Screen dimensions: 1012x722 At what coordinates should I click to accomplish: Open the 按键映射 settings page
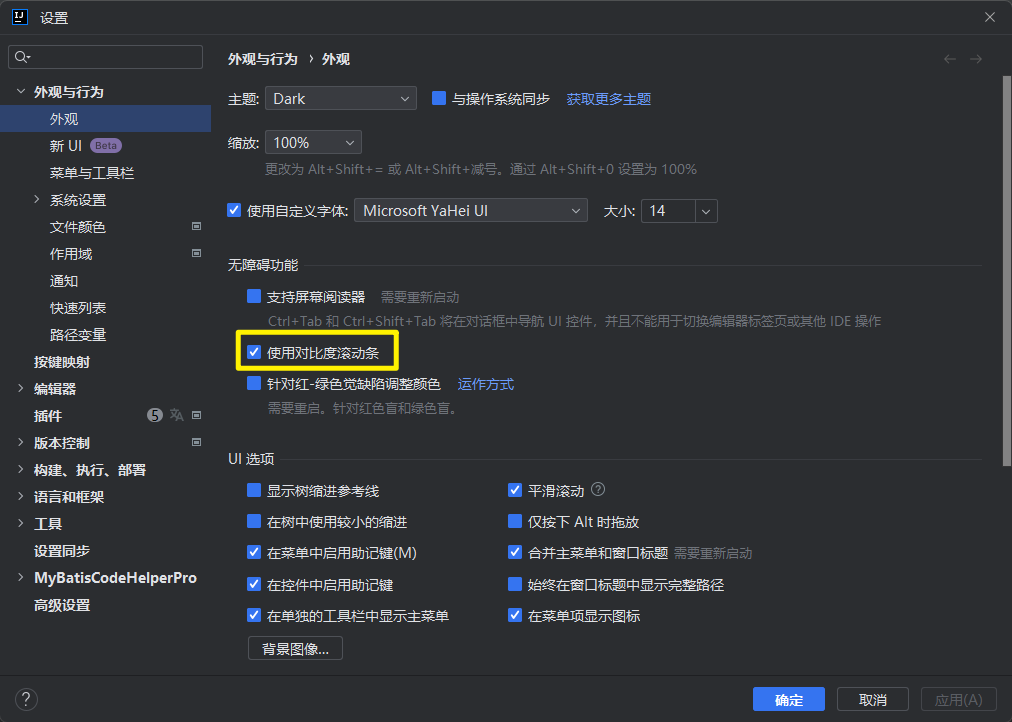click(62, 361)
